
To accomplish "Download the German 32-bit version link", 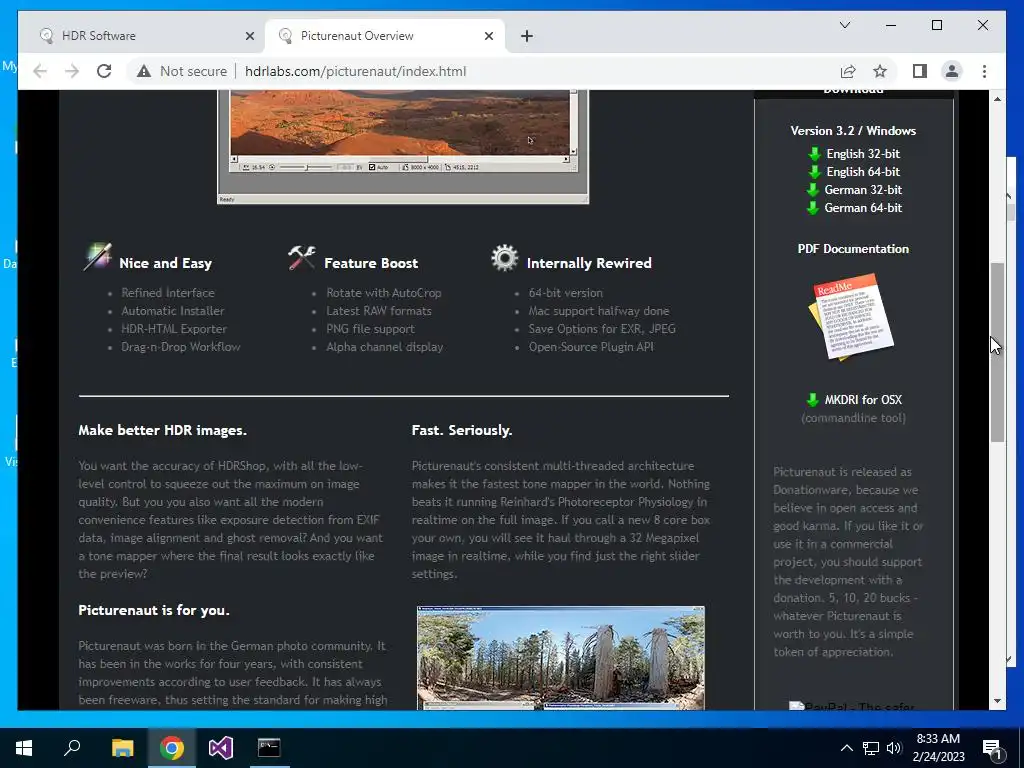I will [x=863, y=189].
